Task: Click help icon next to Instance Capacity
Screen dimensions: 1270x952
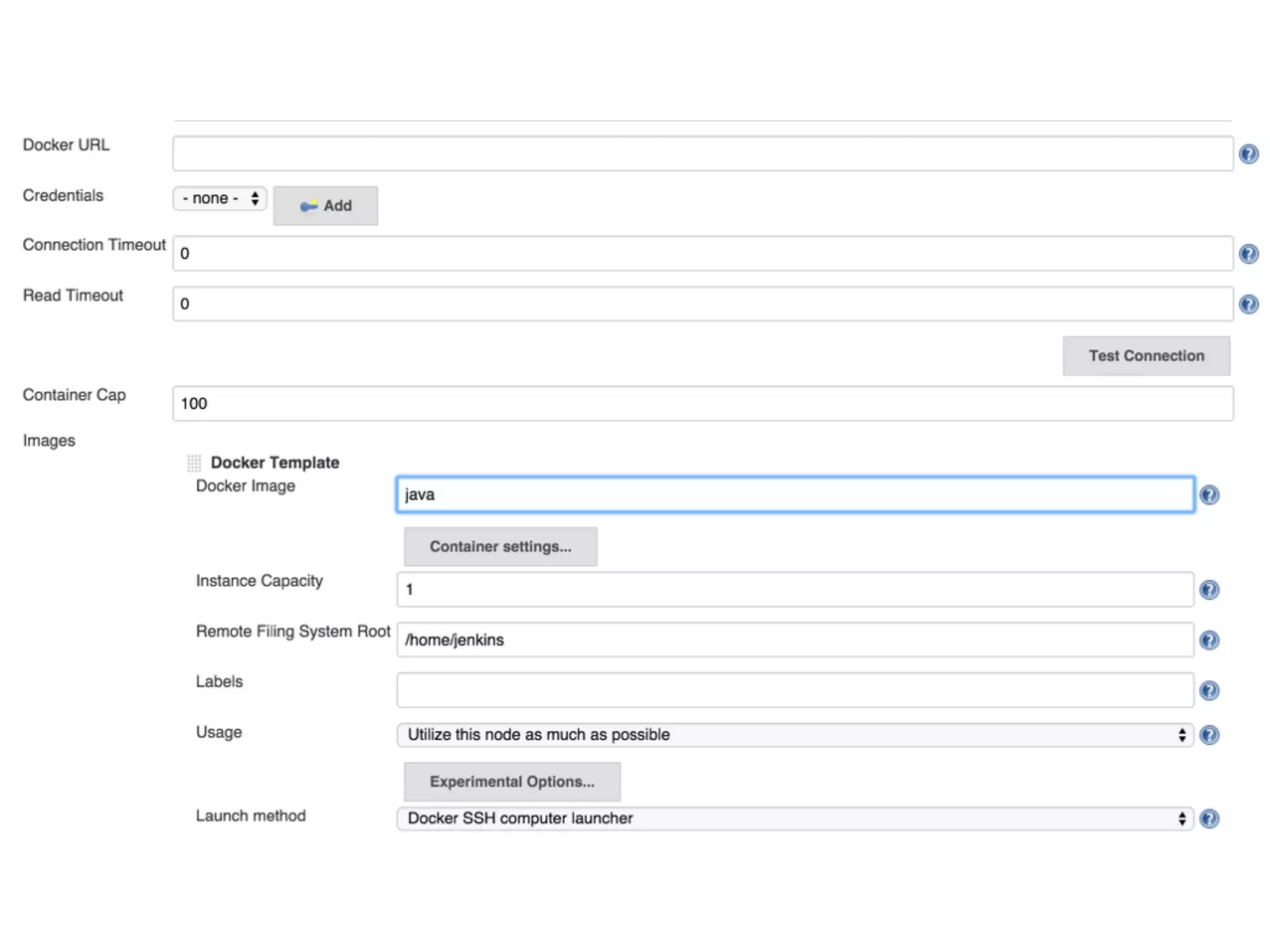Action: [x=1209, y=589]
